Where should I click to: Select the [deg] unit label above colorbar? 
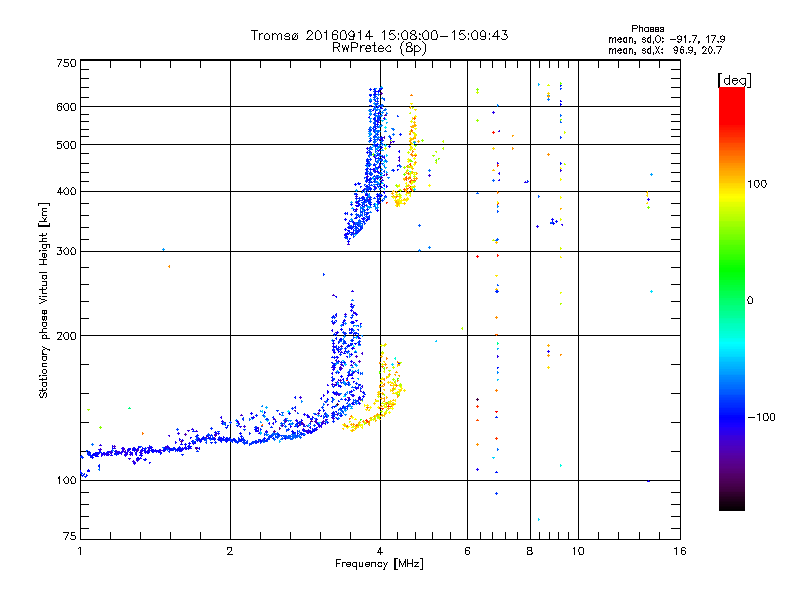(x=735, y=79)
